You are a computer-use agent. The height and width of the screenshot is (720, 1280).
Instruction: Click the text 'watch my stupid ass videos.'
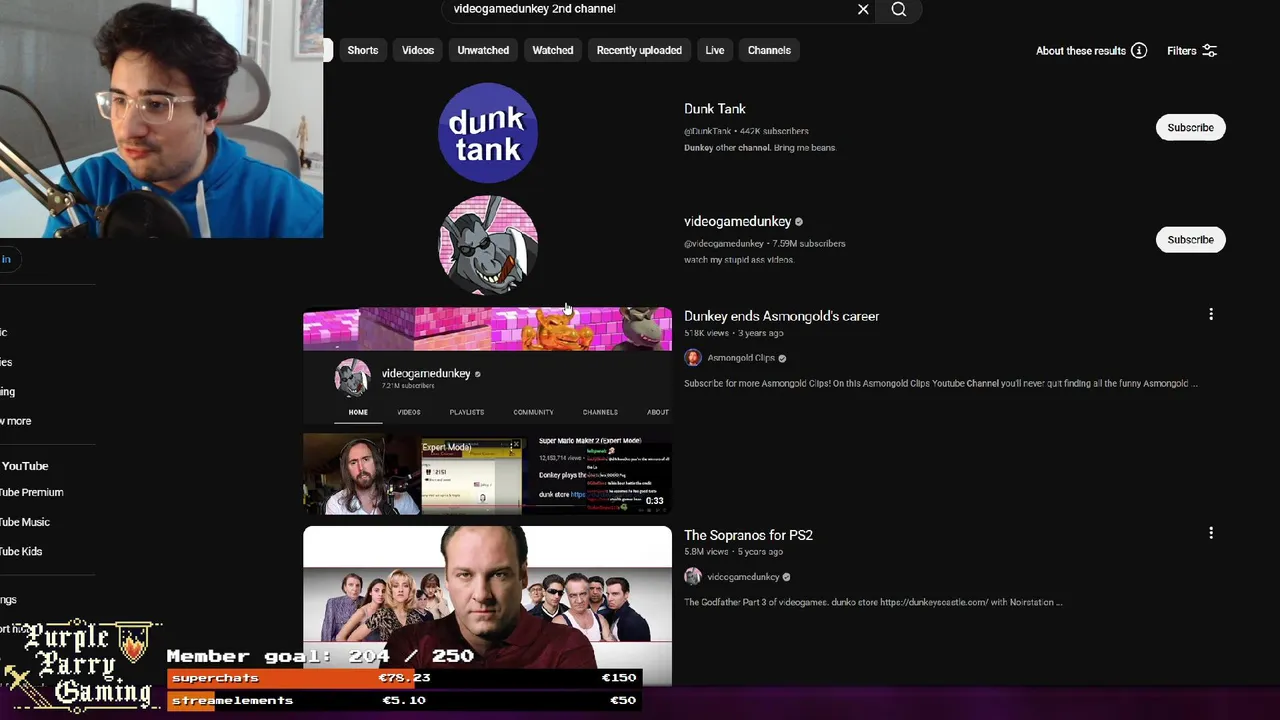point(739,260)
